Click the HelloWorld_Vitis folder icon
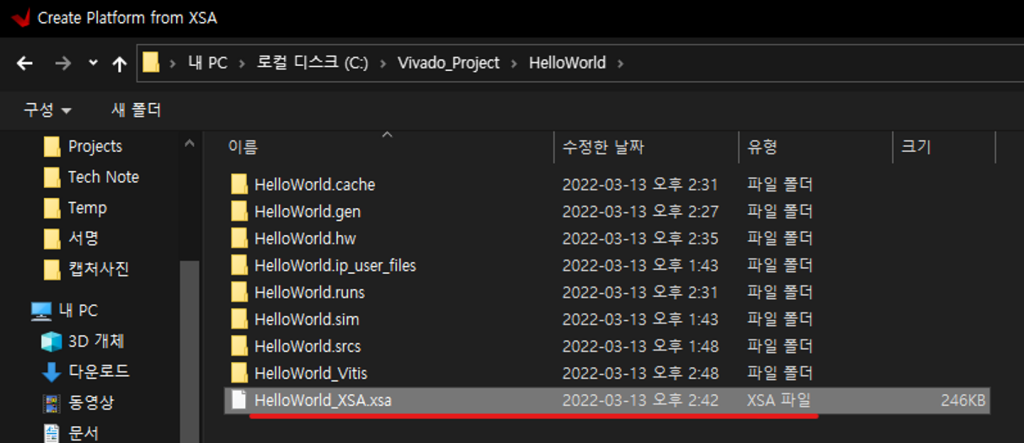Viewport: 1024px width, 443px height. [x=240, y=374]
